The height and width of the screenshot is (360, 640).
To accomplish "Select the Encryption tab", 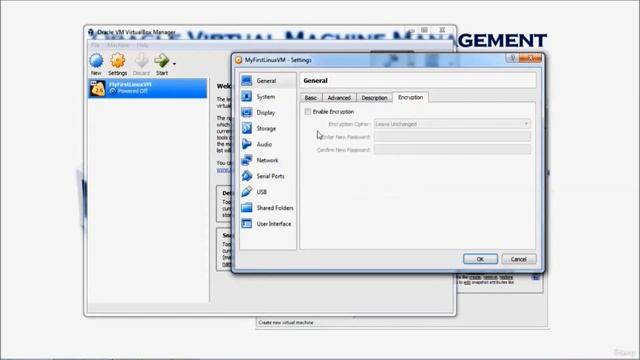I will click(x=411, y=97).
